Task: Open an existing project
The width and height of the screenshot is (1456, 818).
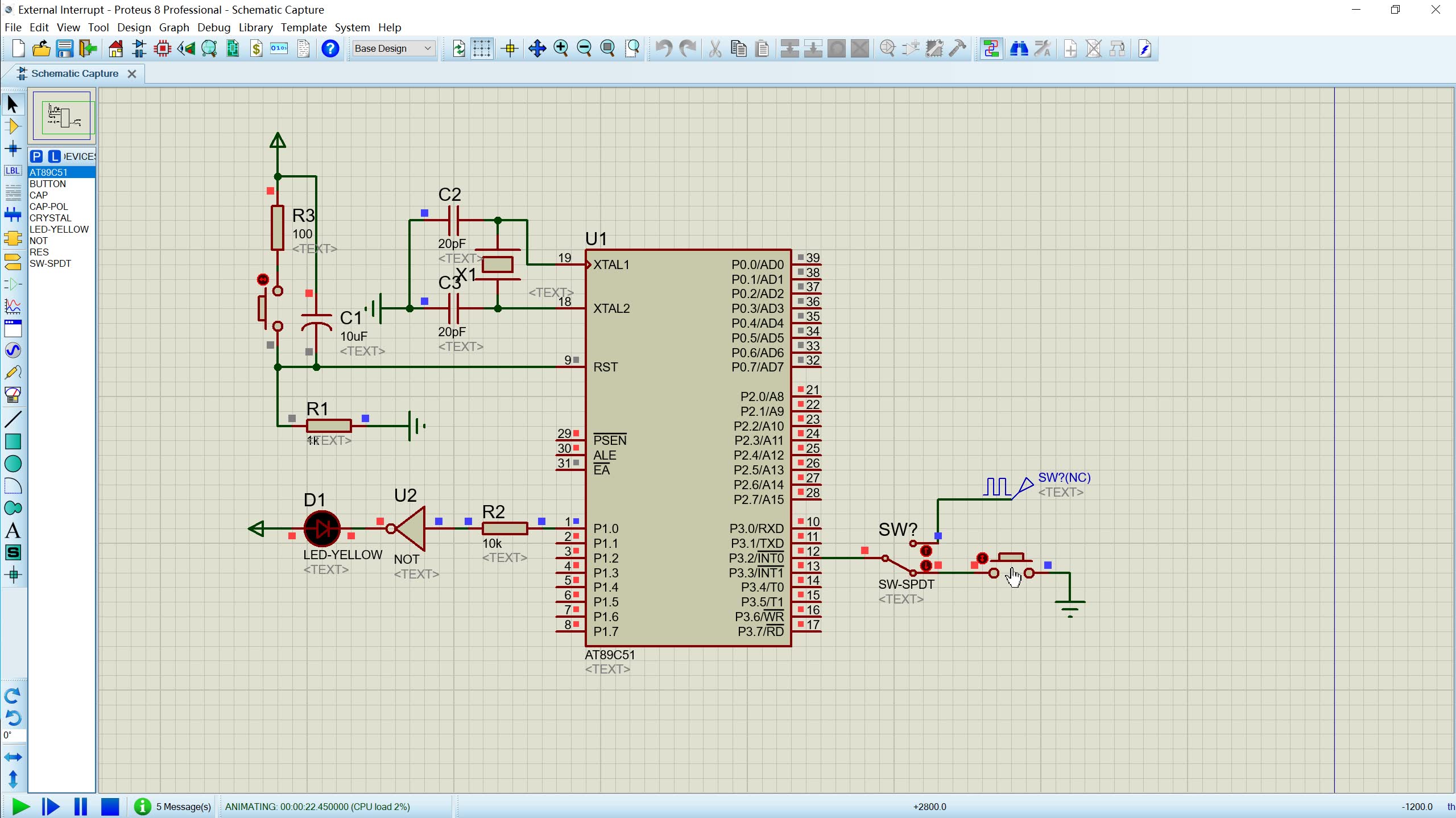Action: point(42,49)
